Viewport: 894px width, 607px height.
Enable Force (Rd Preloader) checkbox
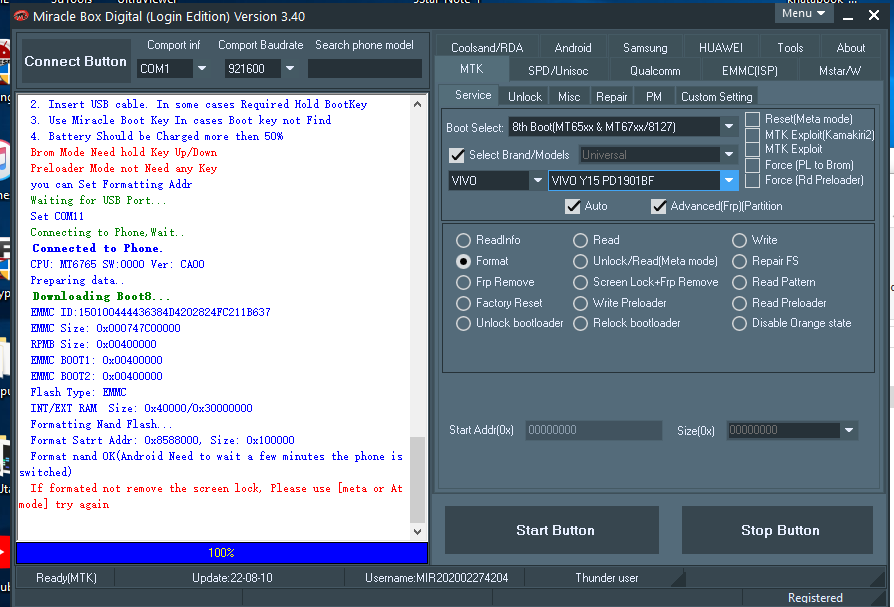pos(753,180)
